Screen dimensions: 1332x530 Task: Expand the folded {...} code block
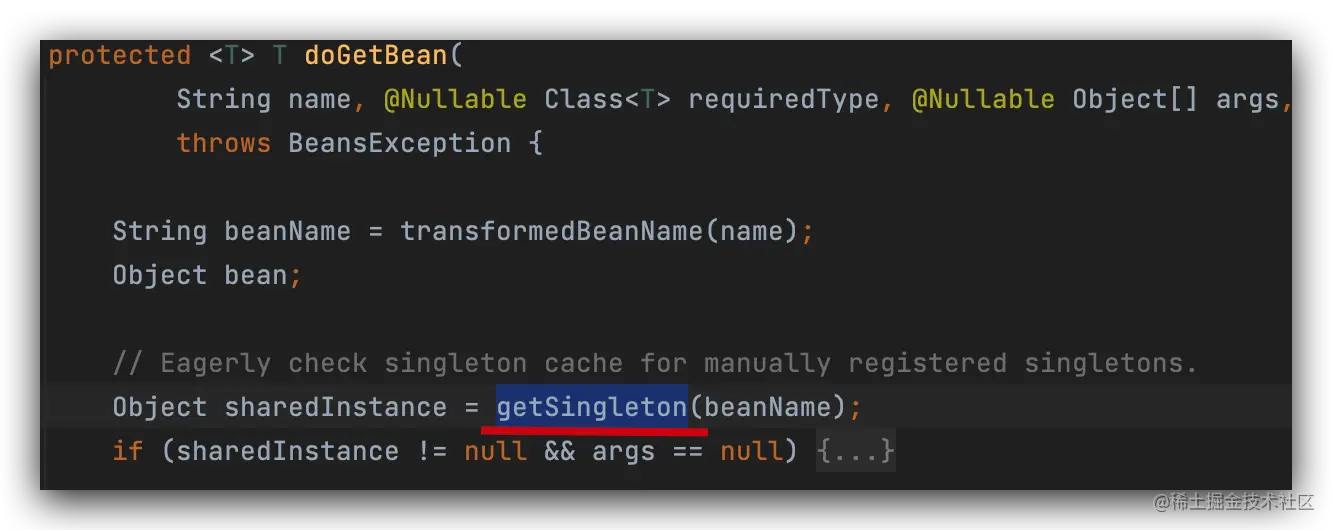(856, 451)
